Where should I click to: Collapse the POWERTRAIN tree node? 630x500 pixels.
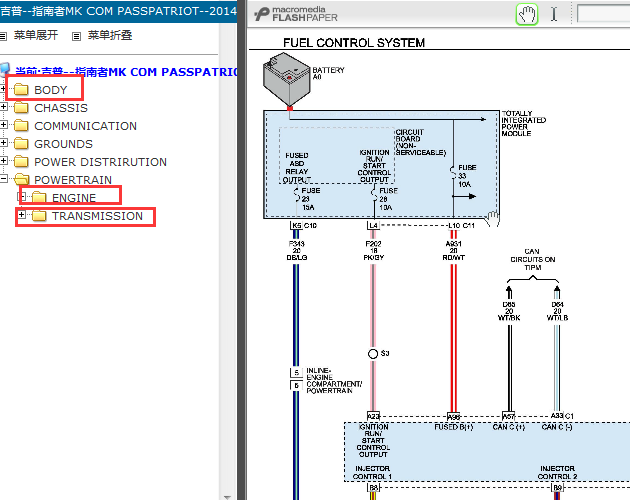pos(3,179)
